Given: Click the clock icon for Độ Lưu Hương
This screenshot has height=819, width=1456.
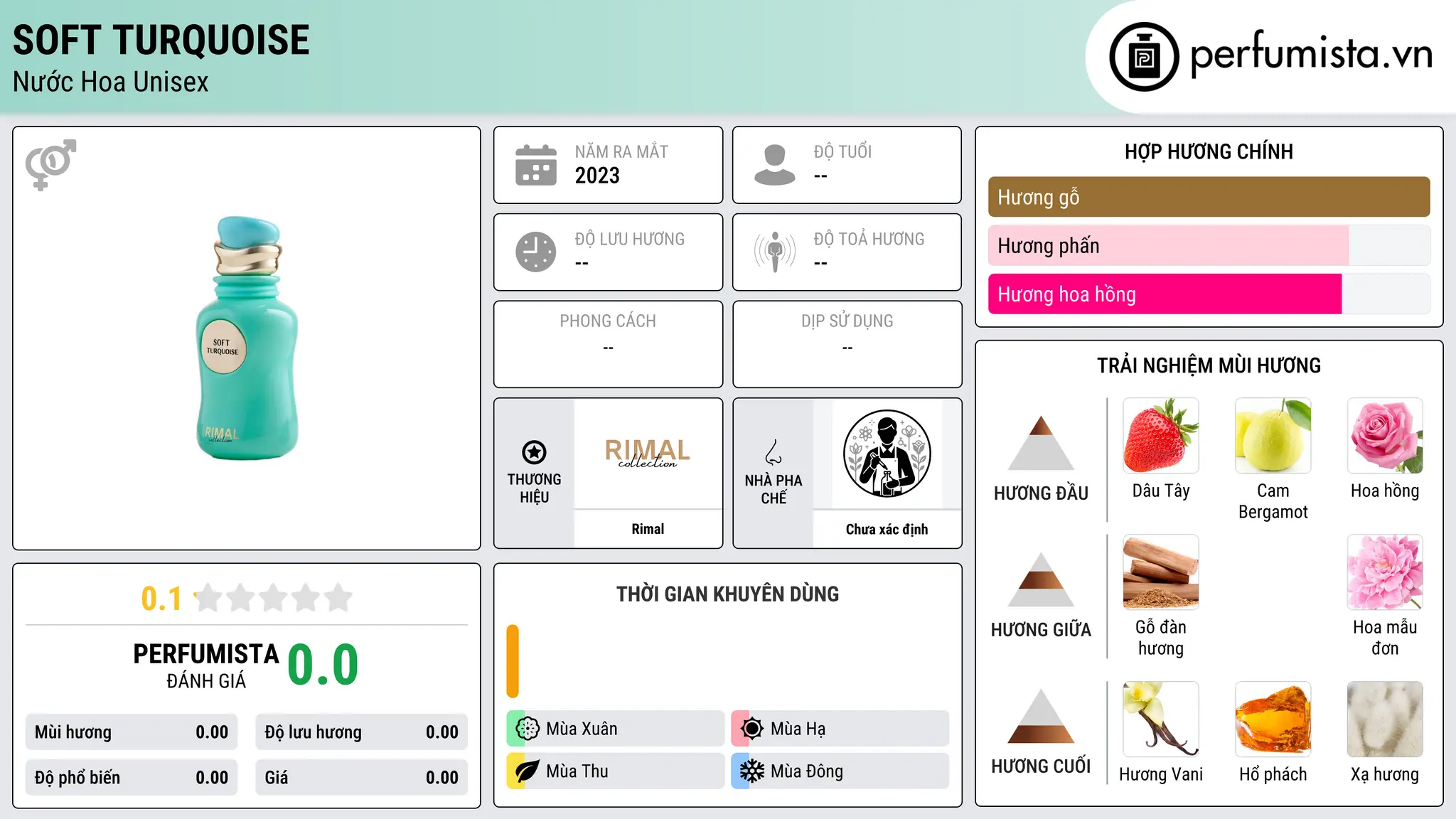Looking at the screenshot, I should click(x=536, y=252).
